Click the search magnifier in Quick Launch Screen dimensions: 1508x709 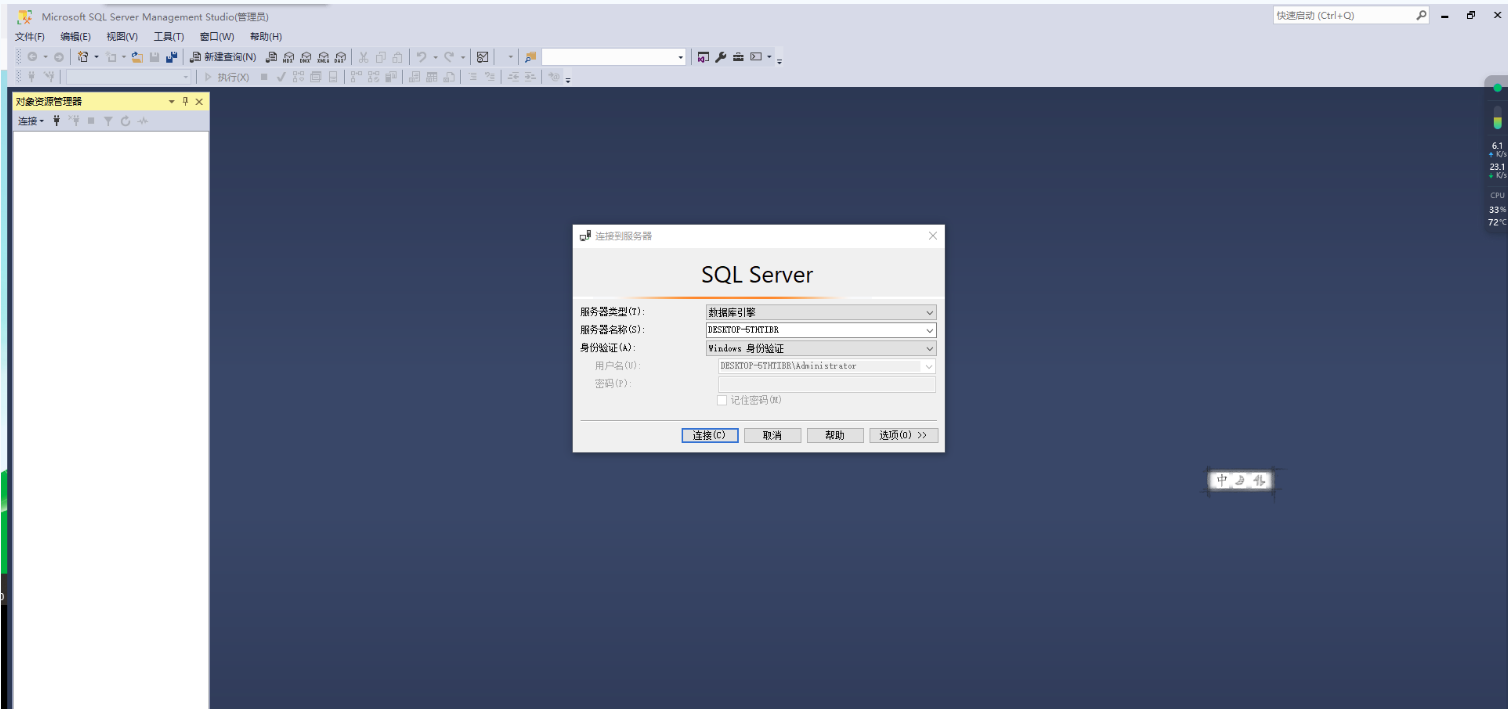pyautogui.click(x=1421, y=15)
